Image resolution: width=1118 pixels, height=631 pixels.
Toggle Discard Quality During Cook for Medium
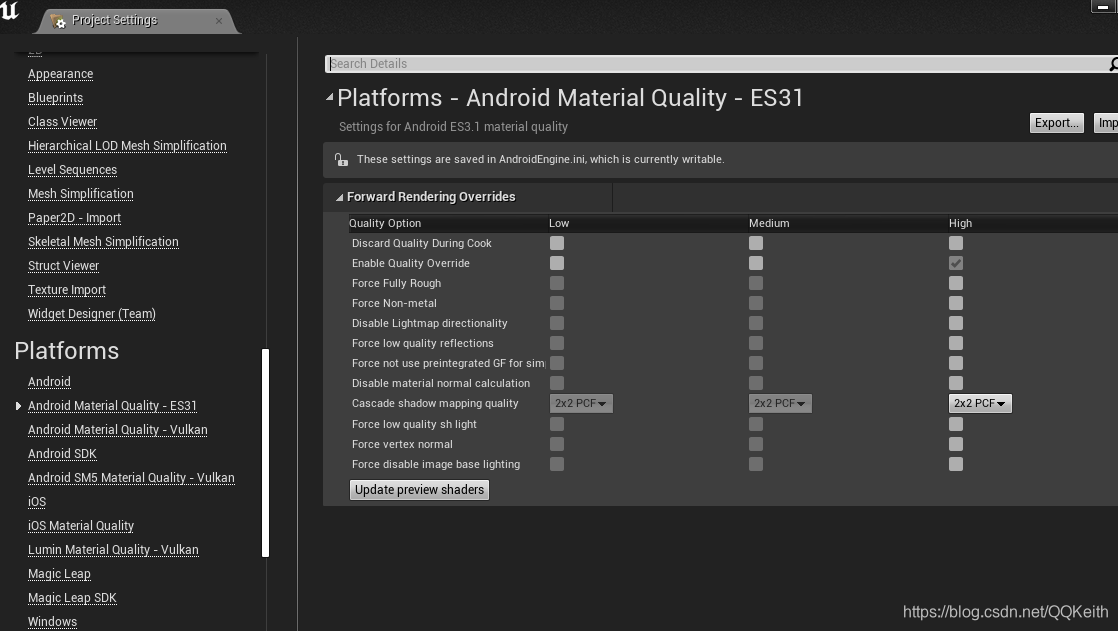(x=756, y=243)
